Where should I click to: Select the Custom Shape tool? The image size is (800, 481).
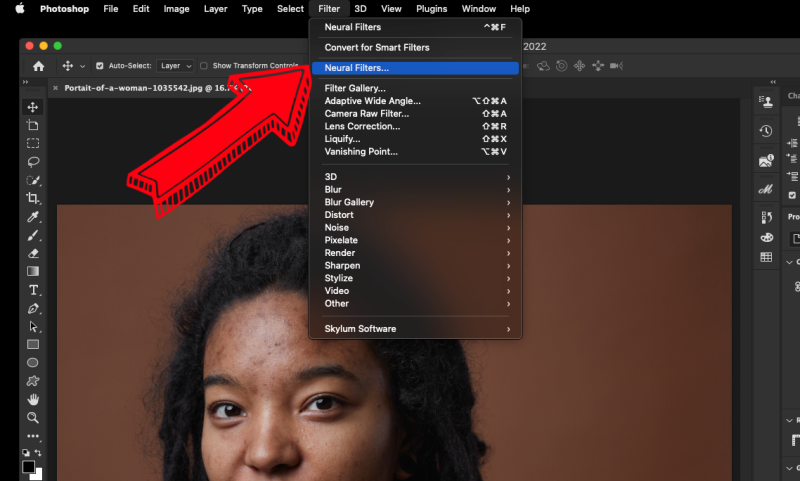33,381
